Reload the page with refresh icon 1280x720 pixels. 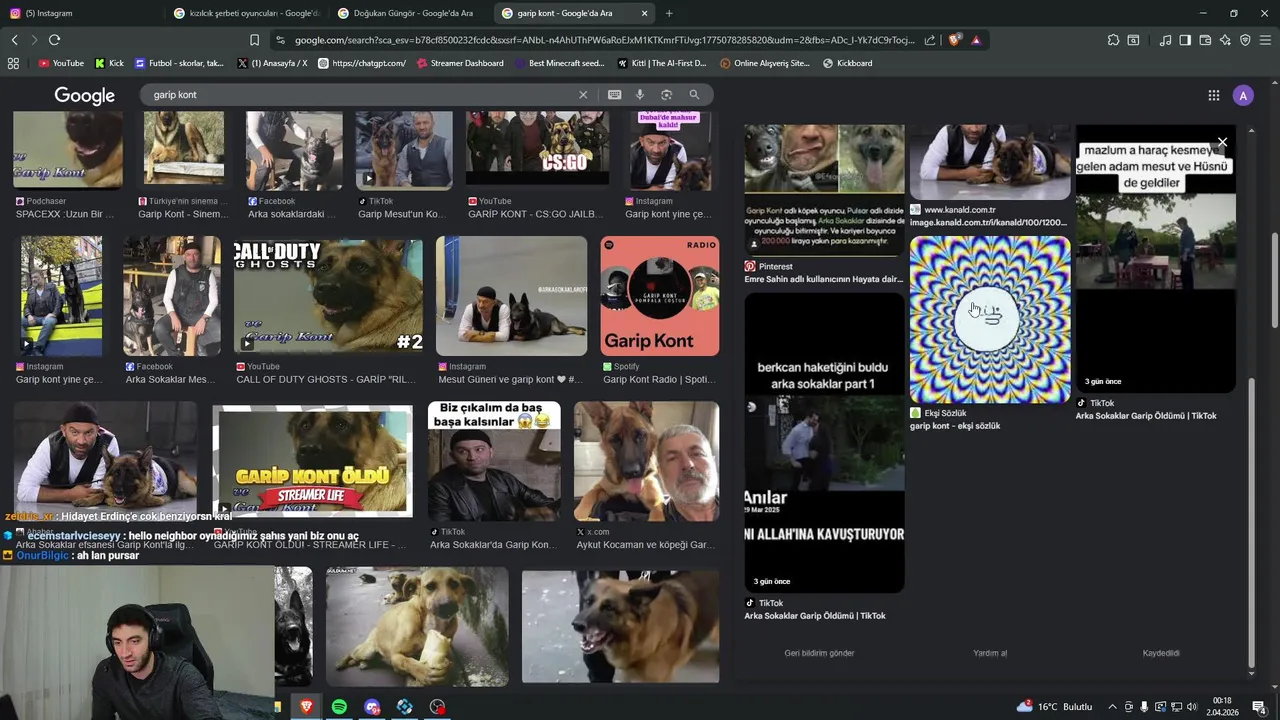click(54, 40)
